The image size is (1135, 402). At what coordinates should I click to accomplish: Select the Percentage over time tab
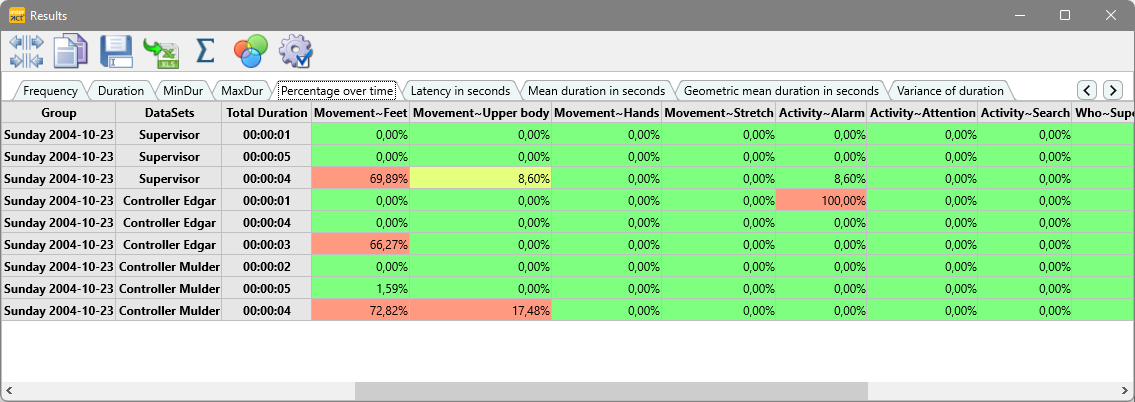point(337,91)
